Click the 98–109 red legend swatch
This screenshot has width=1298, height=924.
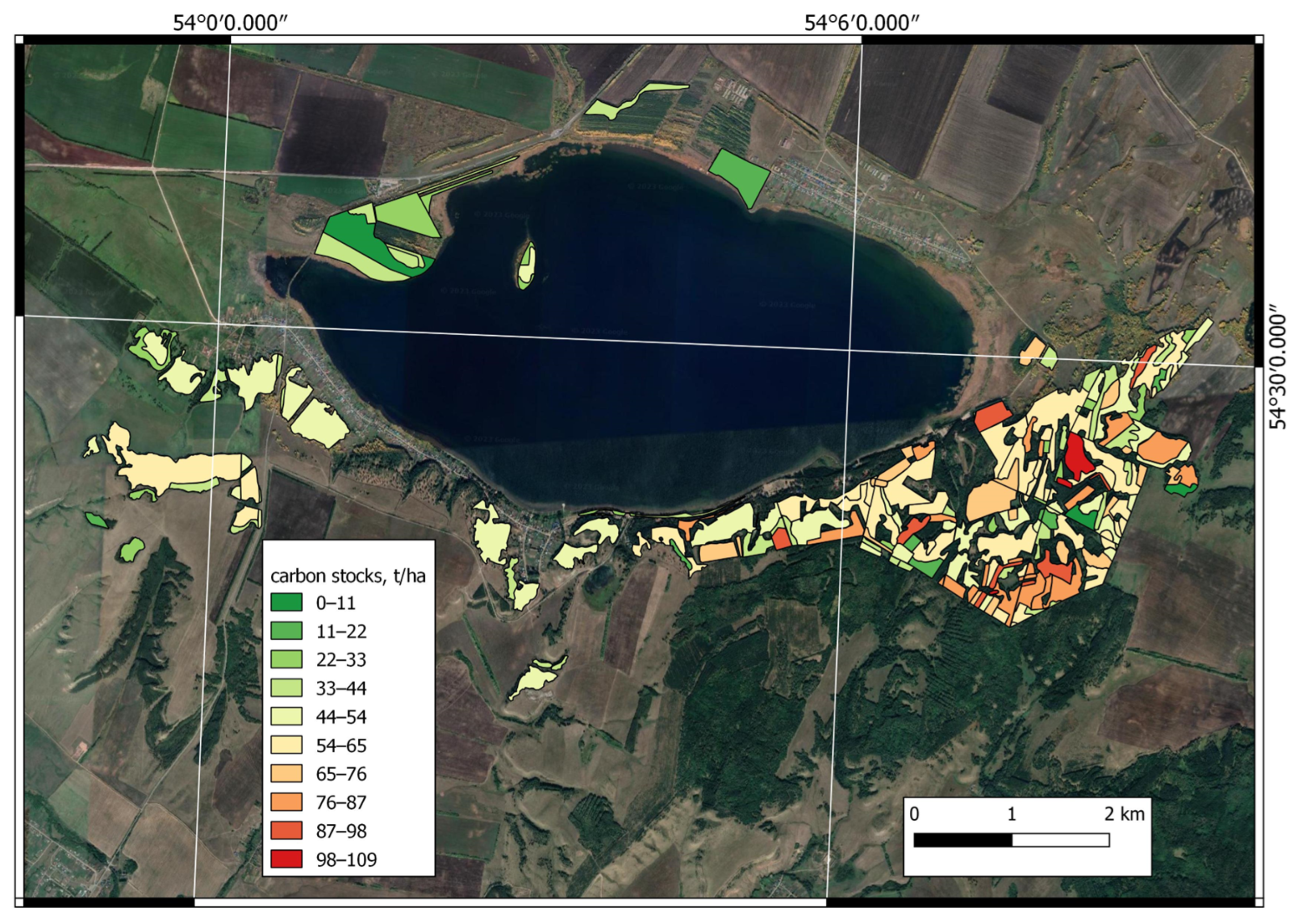point(286,859)
